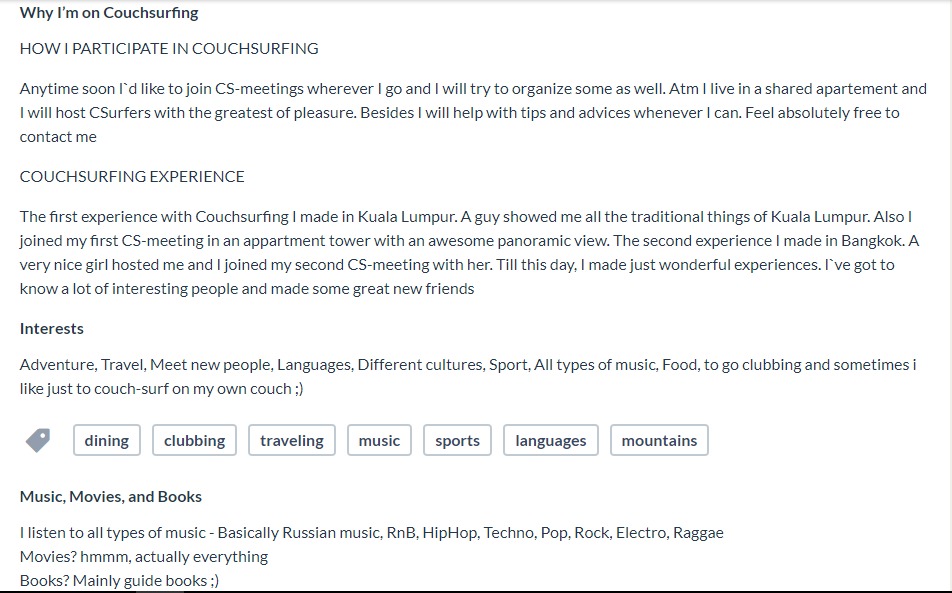Click the Why I'm on Couchsurfing heading

pos(109,13)
